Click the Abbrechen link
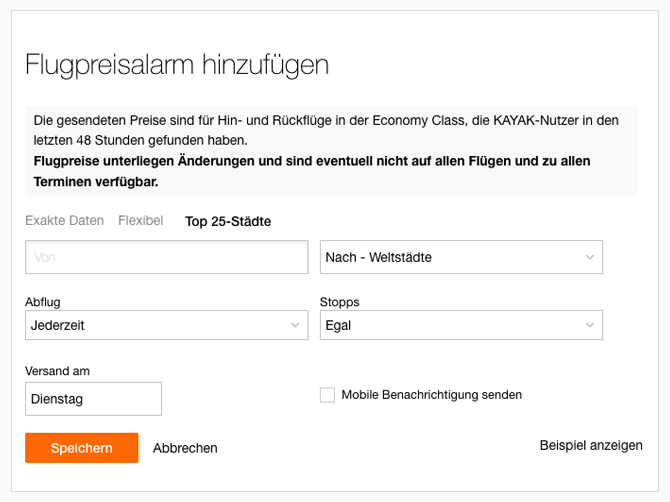This screenshot has width=670, height=502. pyautogui.click(x=185, y=448)
